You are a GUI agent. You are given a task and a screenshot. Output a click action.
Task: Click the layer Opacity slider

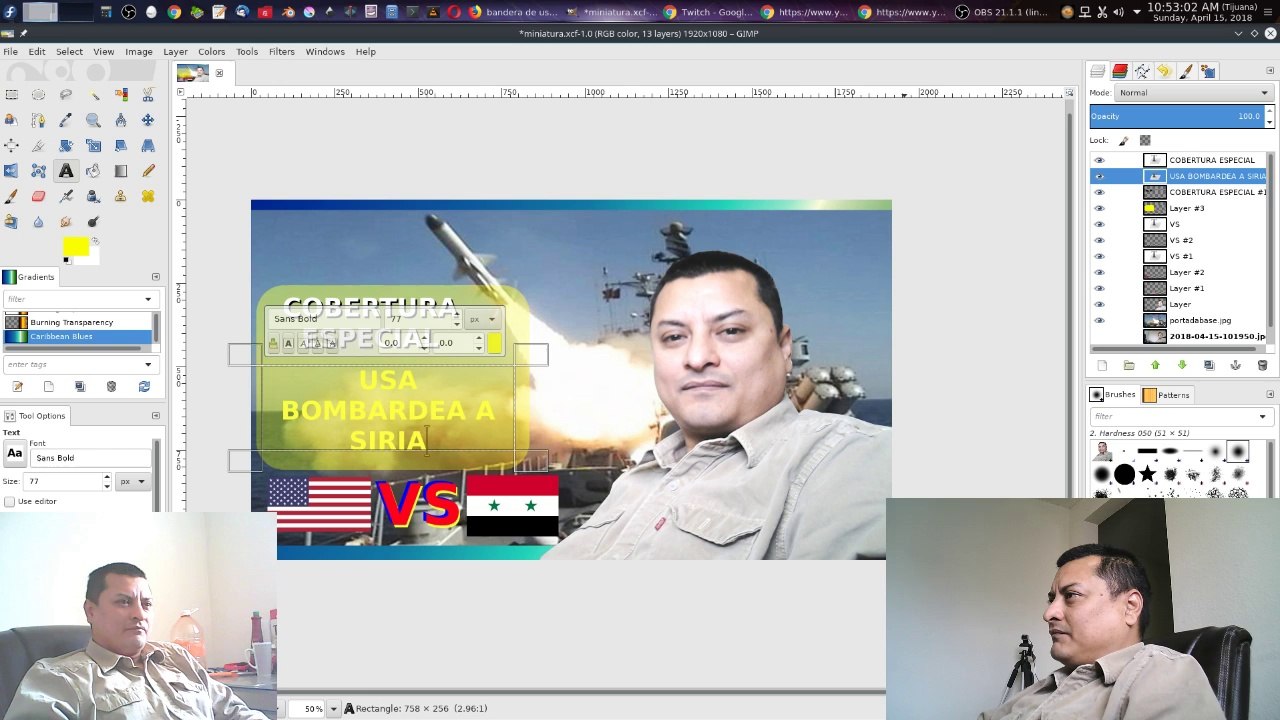tap(1176, 116)
